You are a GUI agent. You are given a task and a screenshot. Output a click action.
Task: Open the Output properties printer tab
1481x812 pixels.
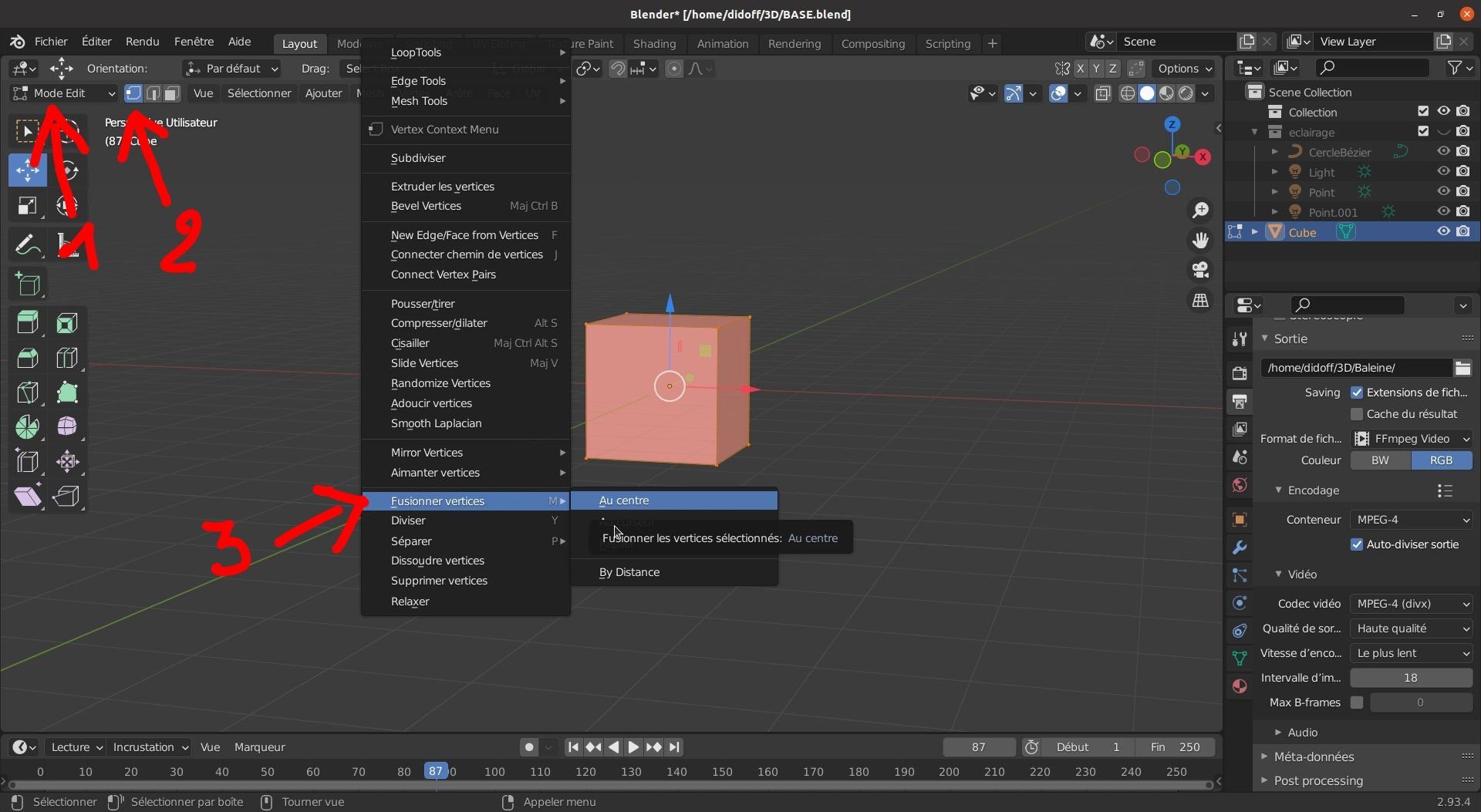(1240, 401)
